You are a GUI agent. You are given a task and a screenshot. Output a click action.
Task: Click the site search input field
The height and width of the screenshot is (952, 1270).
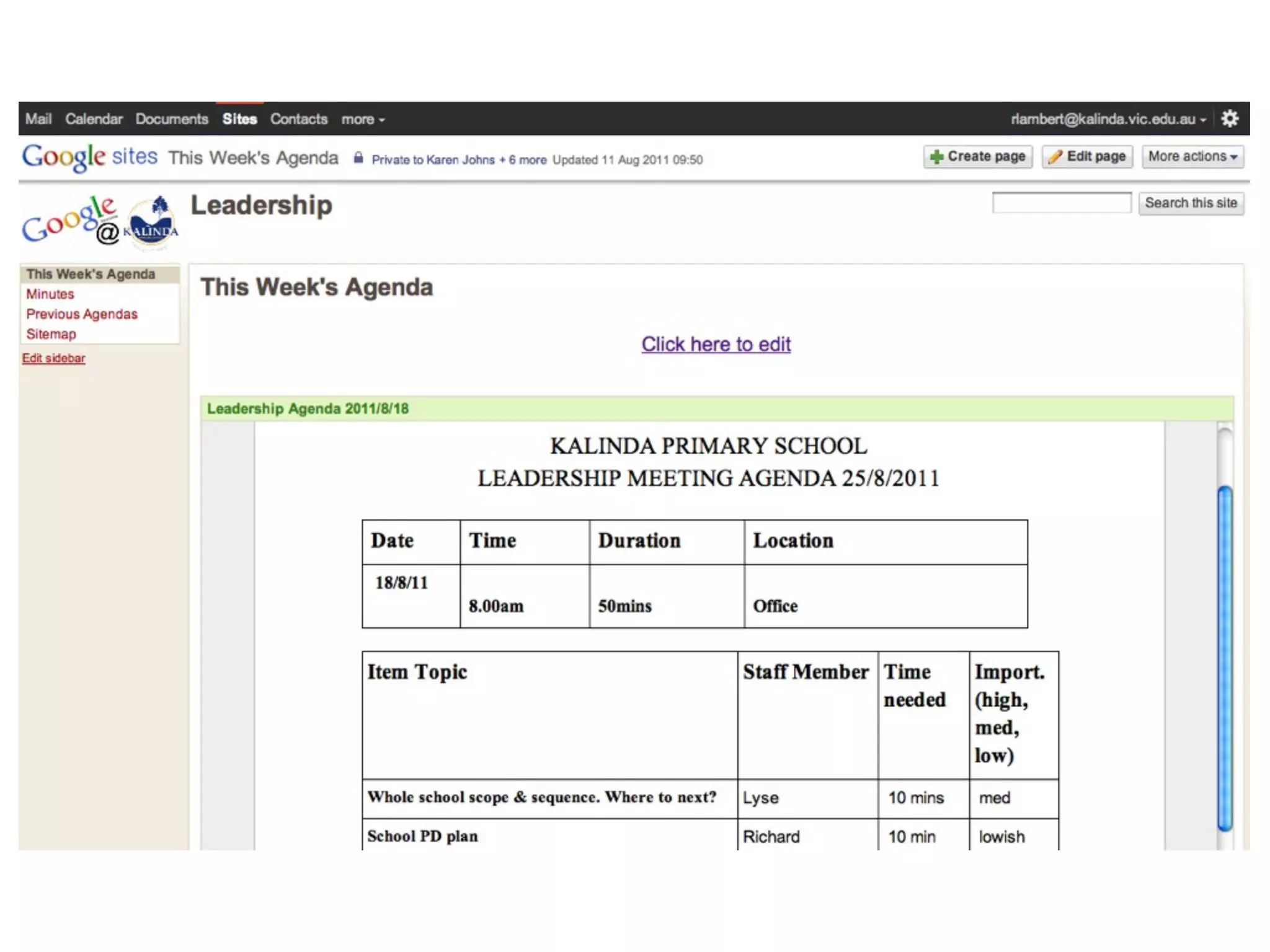1061,203
